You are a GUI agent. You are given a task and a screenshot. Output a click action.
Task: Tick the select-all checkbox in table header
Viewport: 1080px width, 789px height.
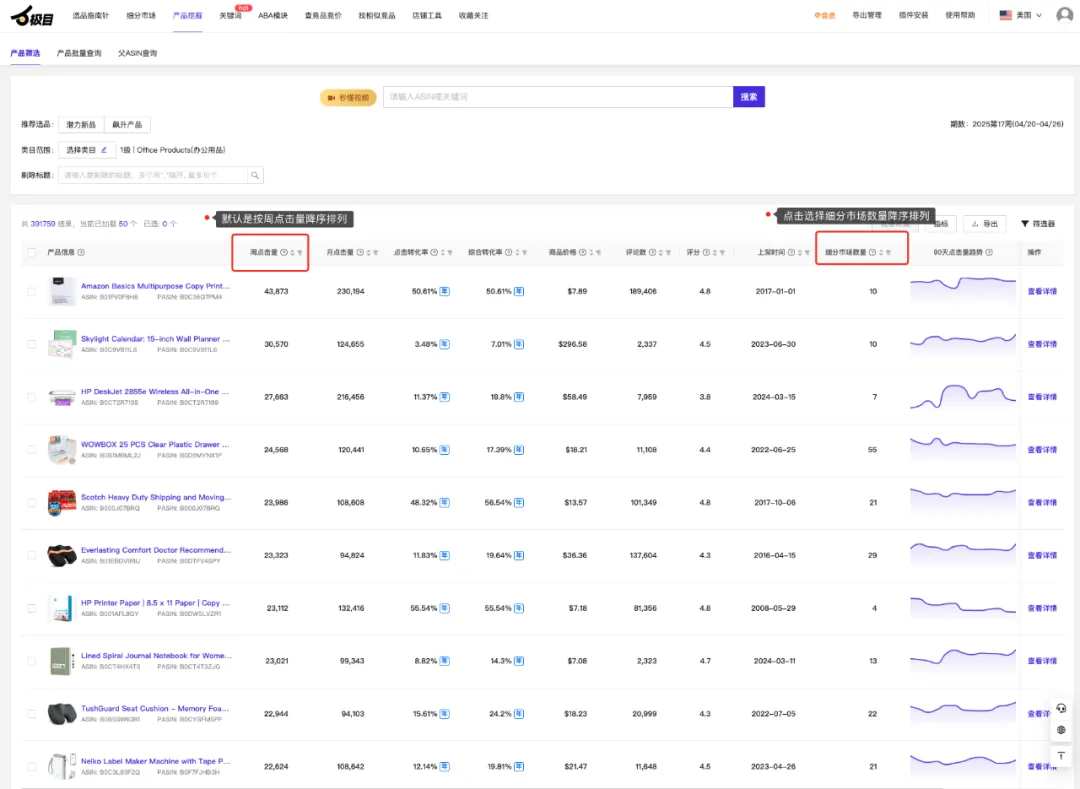32,253
